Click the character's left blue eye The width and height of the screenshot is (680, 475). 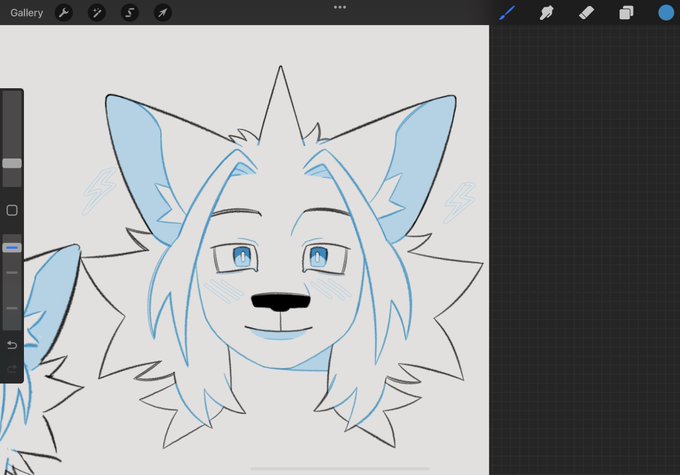(x=242, y=256)
